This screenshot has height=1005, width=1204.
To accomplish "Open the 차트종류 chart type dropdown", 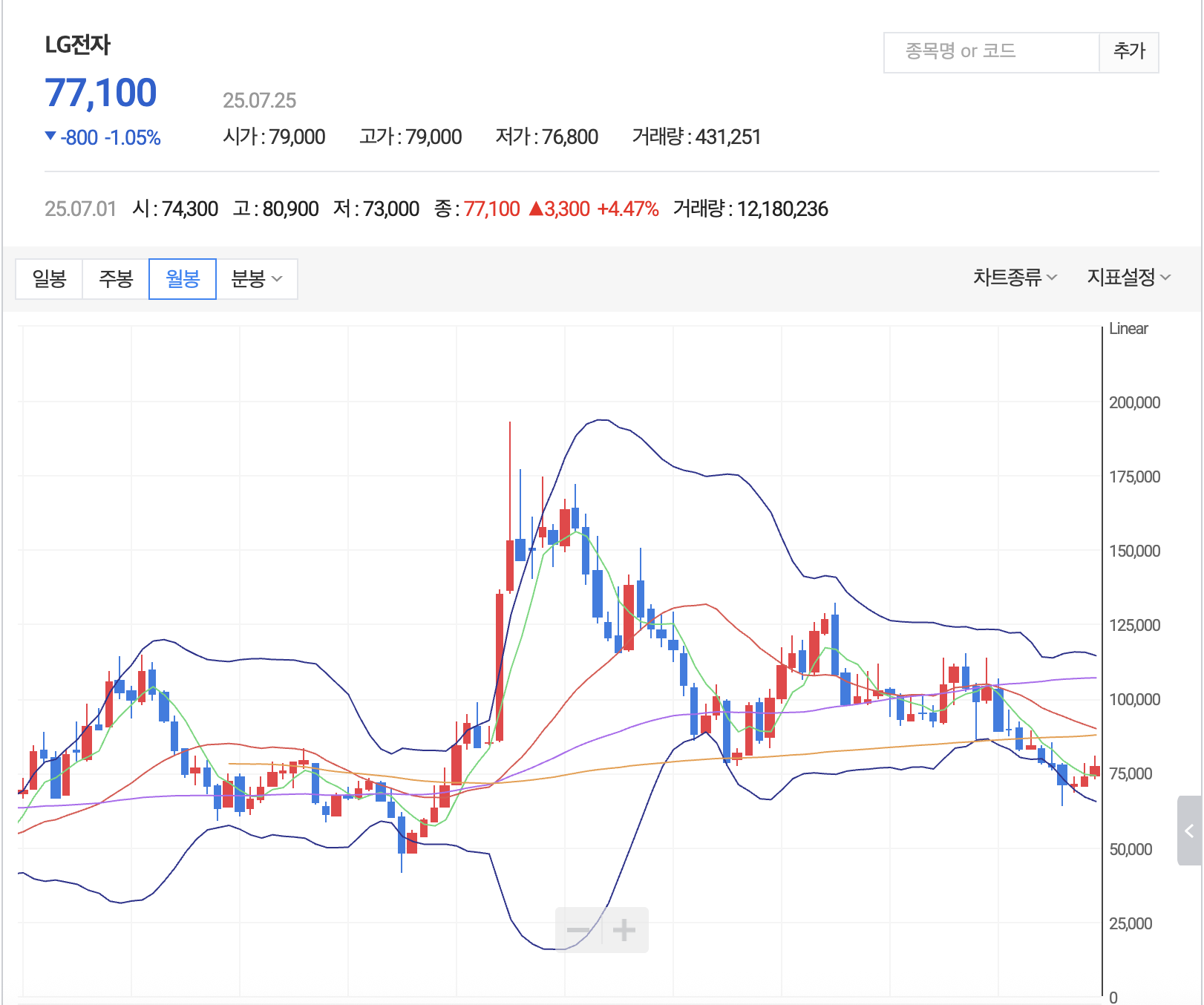I will point(1015,278).
